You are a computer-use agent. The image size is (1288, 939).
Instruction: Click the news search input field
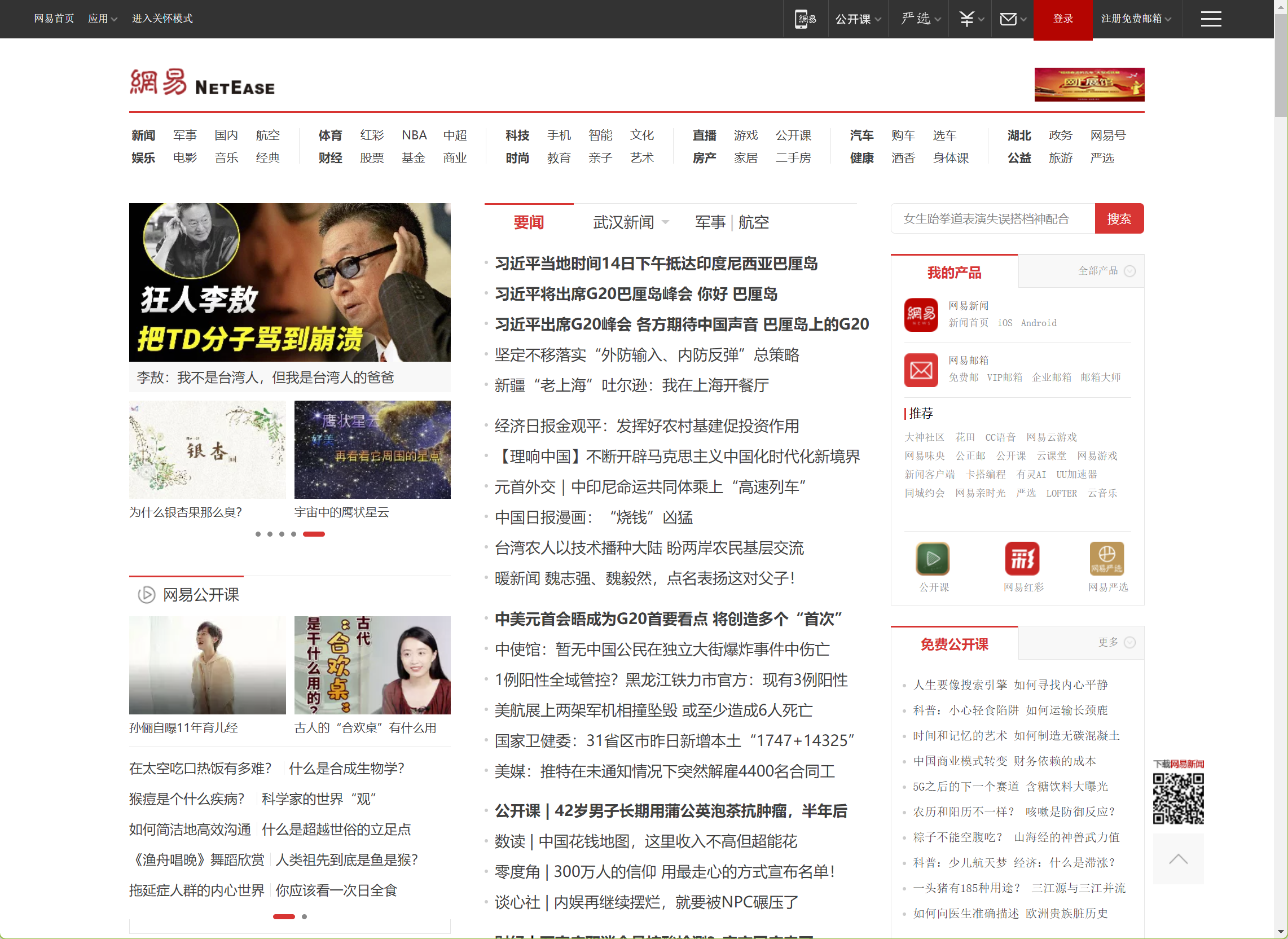tap(992, 218)
